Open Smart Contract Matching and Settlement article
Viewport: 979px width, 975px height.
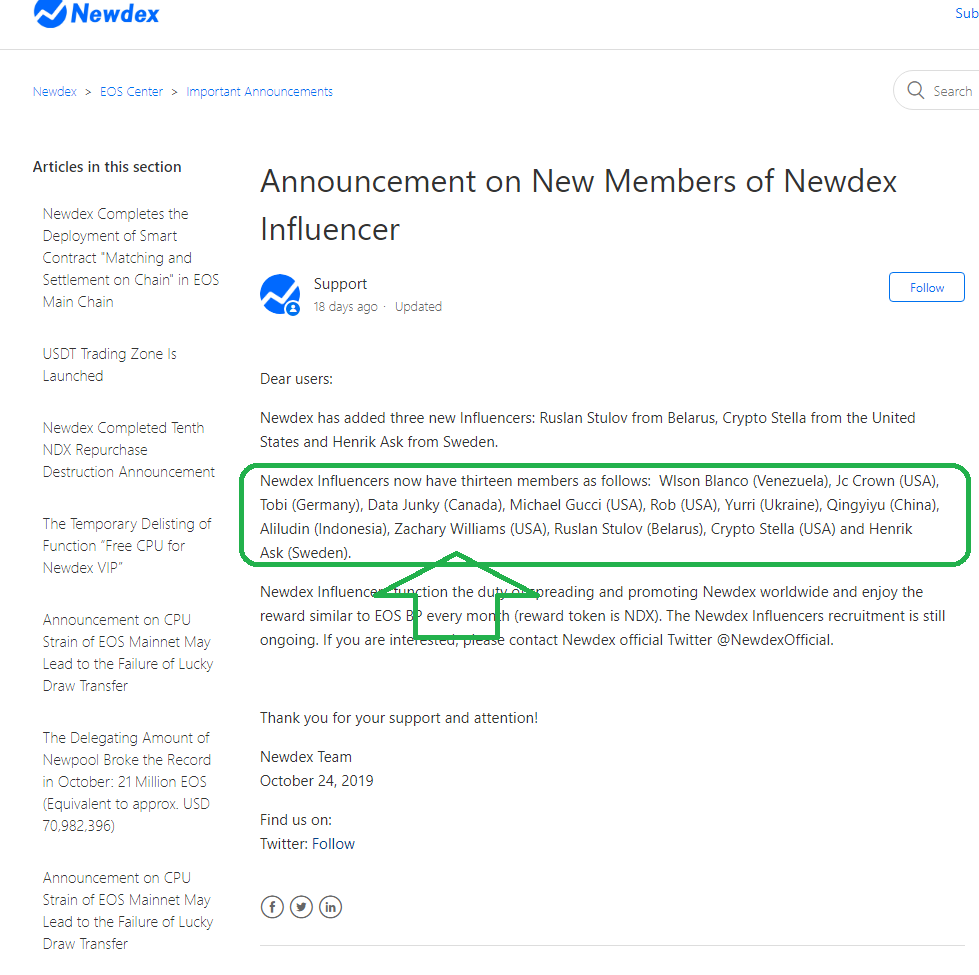coord(130,258)
